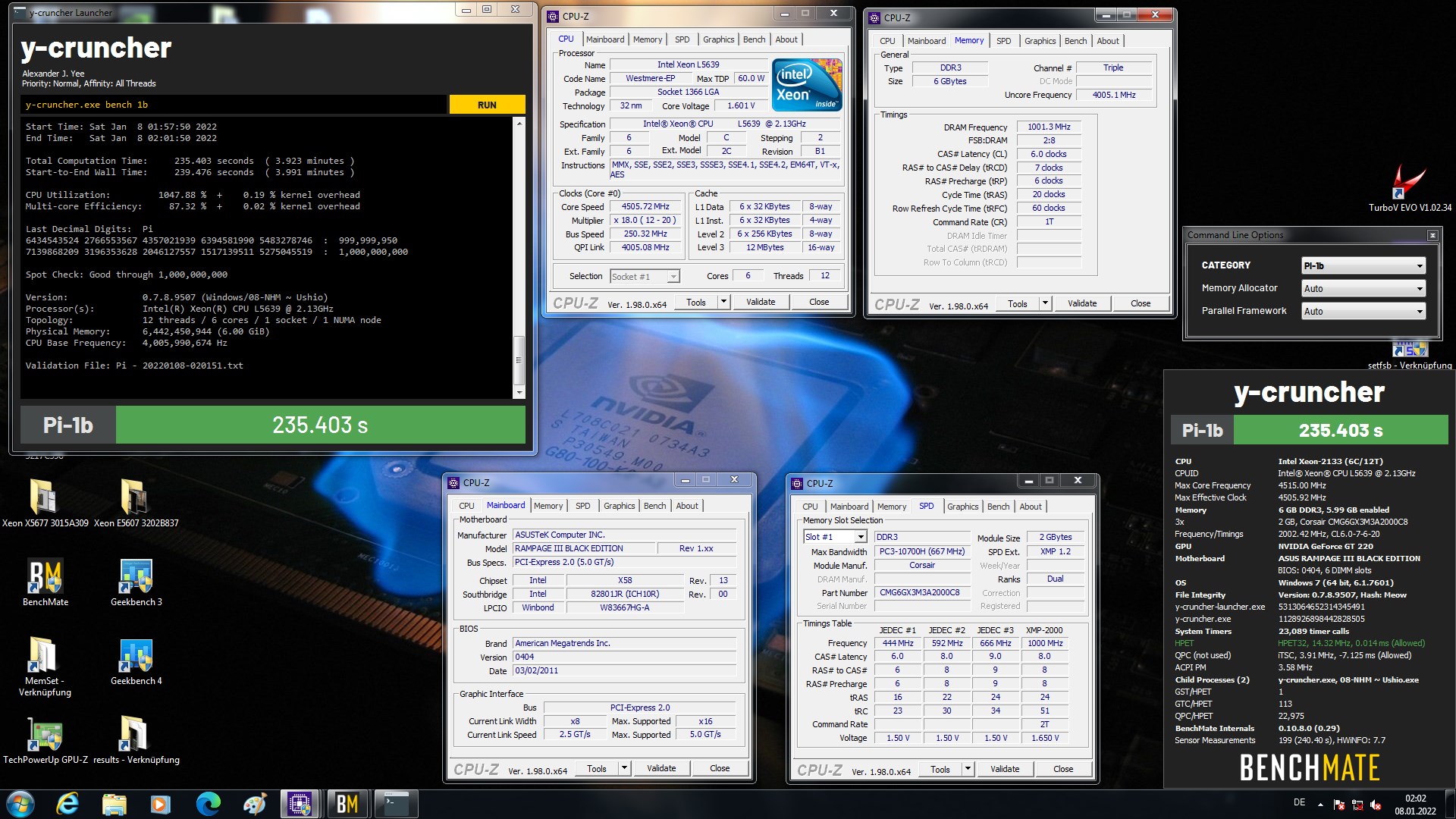Click Validation File Pi text line
Screen dimensions: 1456x819
point(134,366)
